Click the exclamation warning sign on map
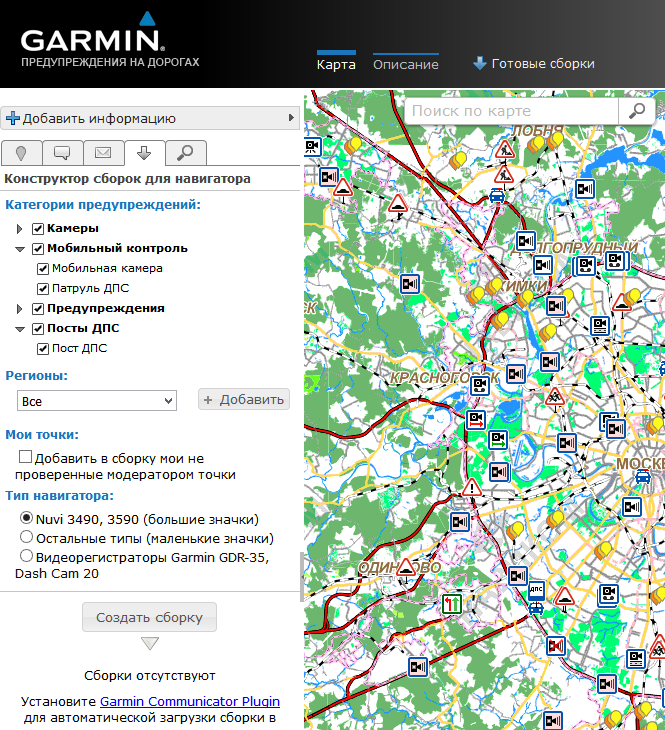The width and height of the screenshot is (665, 730). pyautogui.click(x=472, y=489)
